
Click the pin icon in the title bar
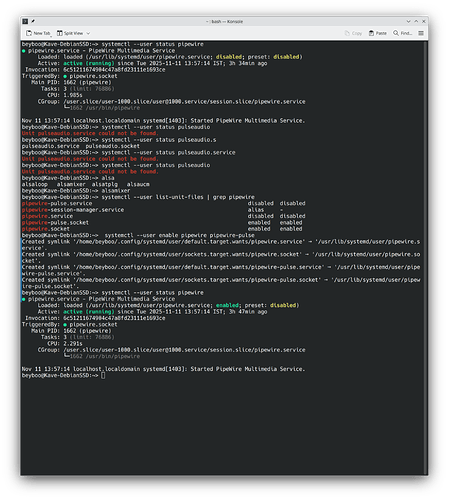(x=33, y=21)
